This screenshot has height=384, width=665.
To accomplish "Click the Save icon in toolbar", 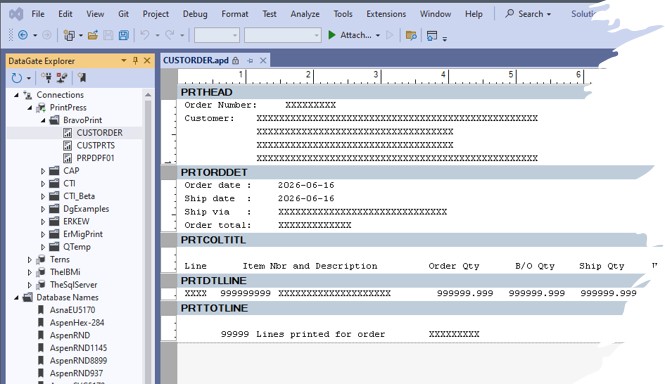I will pos(109,35).
